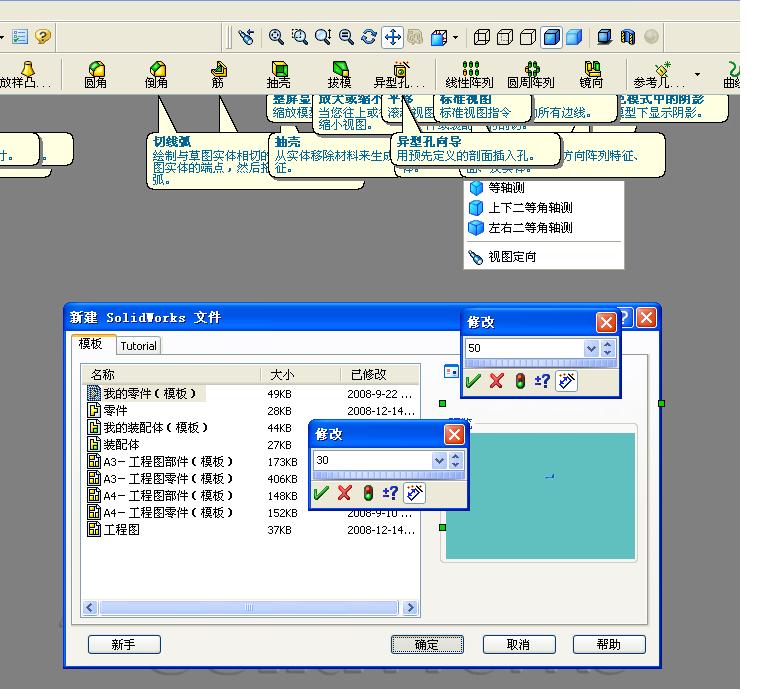Click right arrow of template list scrollbar
760x694 pixels.
(x=411, y=608)
